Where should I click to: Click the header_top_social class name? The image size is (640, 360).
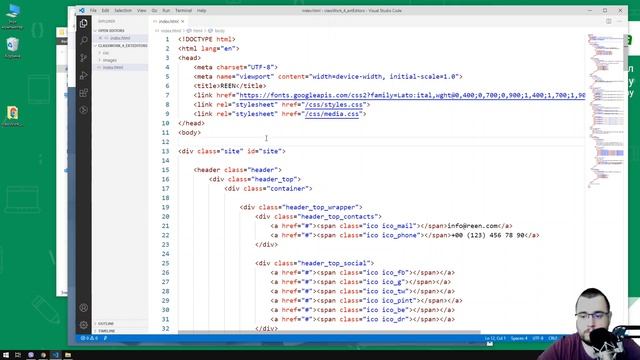[336, 263]
